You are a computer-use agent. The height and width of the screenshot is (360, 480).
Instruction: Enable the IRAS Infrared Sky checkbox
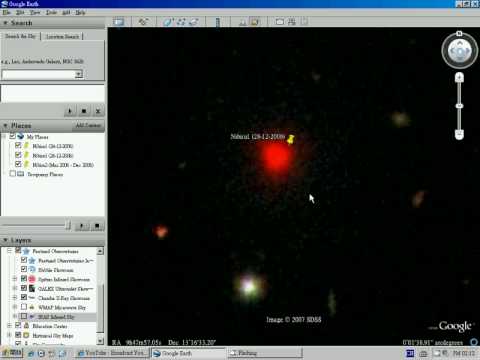(24, 316)
